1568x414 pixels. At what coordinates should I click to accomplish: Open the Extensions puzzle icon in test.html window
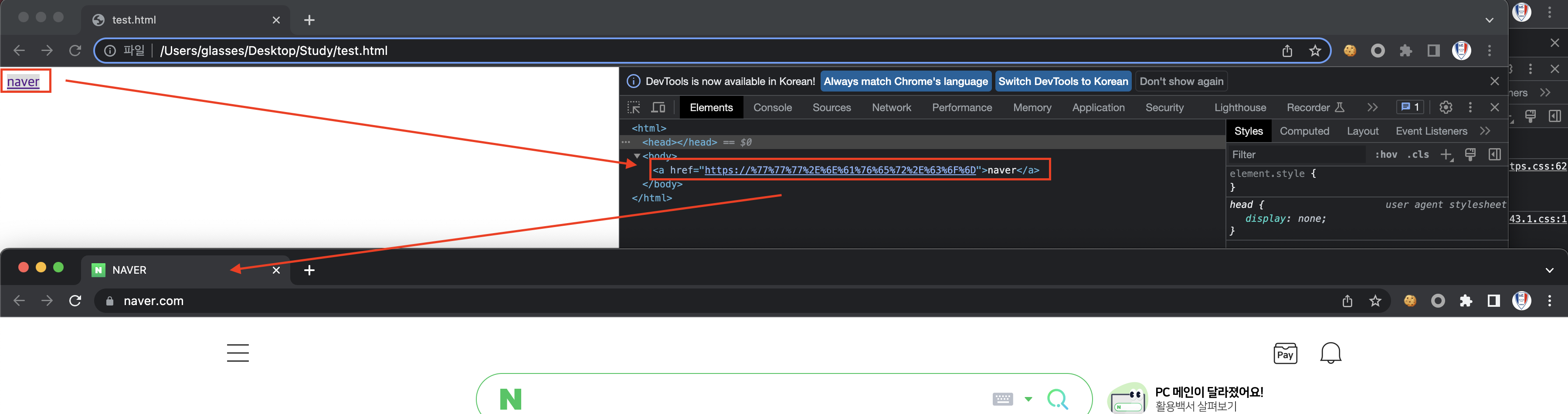click(x=1405, y=51)
